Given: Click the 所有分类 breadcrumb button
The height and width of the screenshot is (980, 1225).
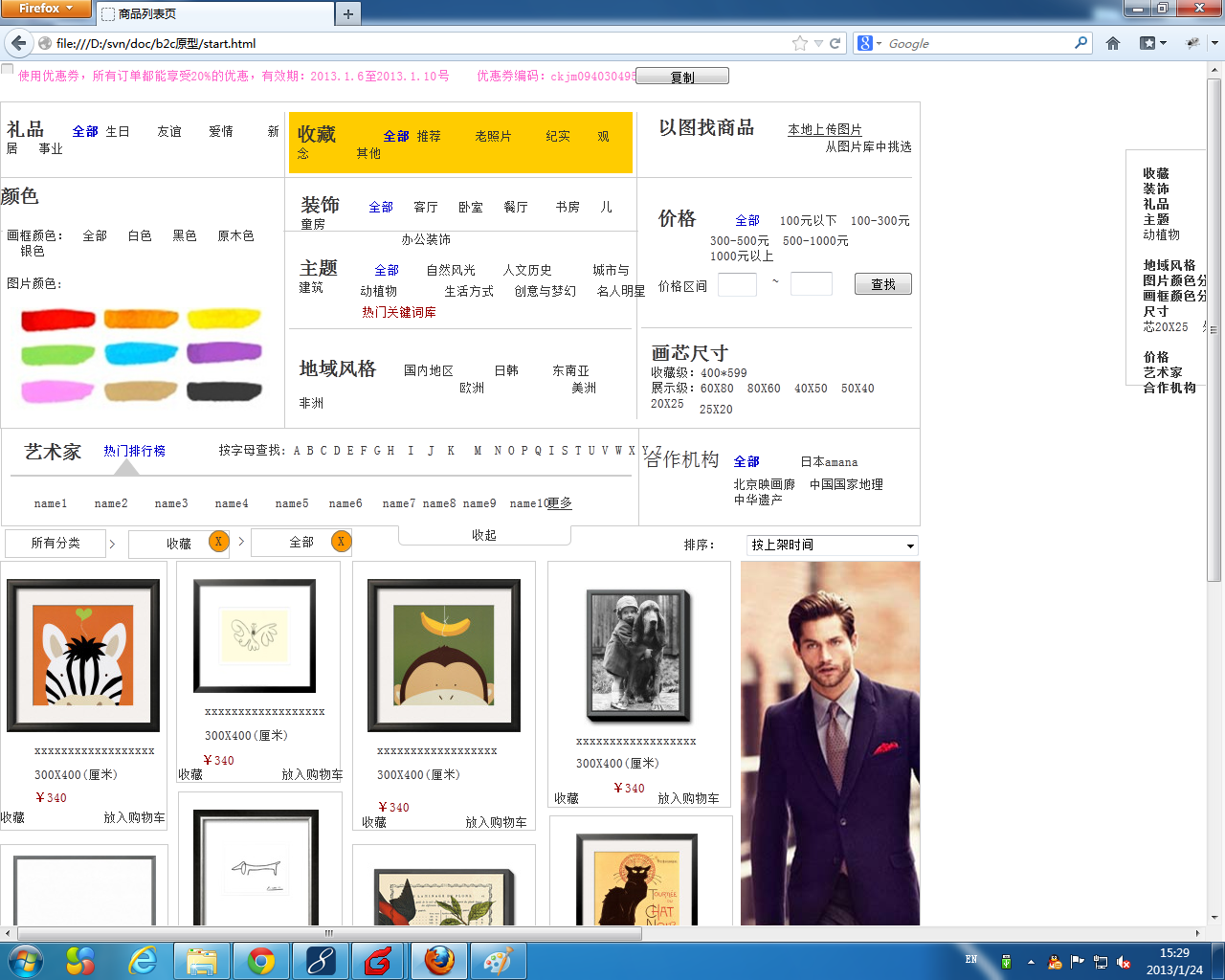Looking at the screenshot, I should 56,543.
